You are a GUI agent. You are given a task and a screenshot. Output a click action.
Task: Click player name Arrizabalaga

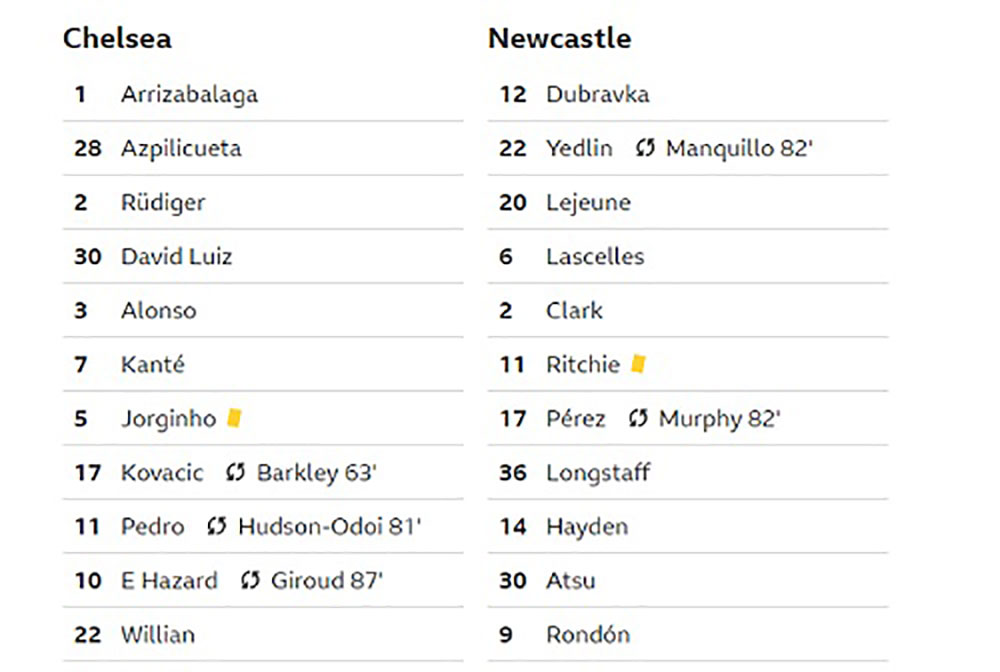coord(189,94)
